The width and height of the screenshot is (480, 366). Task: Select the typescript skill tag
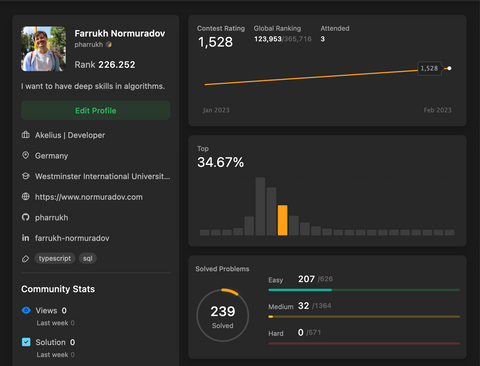click(x=55, y=258)
